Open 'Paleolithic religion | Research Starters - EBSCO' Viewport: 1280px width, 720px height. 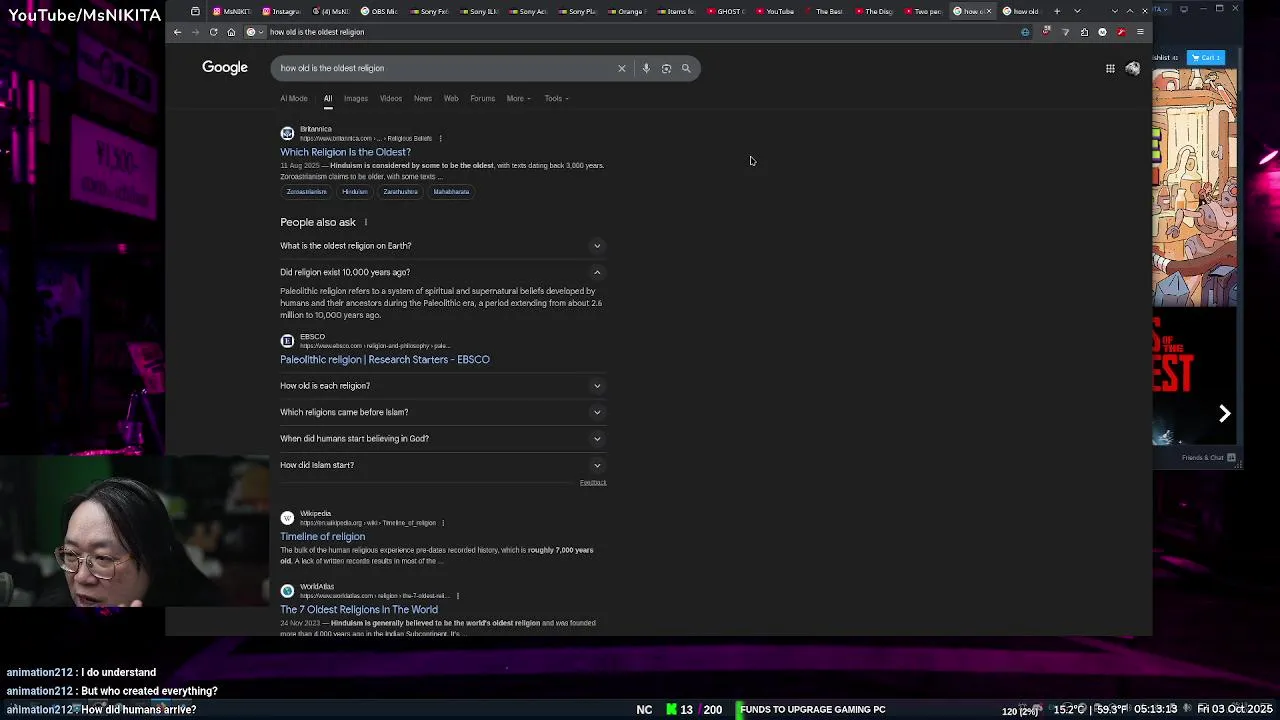pos(385,359)
